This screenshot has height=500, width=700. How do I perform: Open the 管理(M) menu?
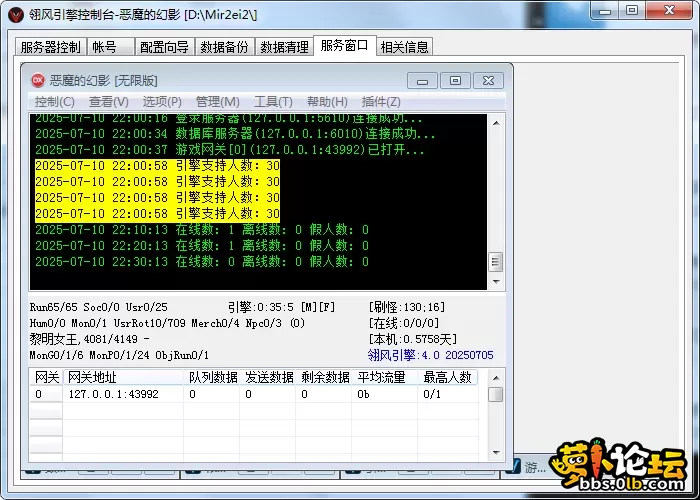click(x=217, y=102)
